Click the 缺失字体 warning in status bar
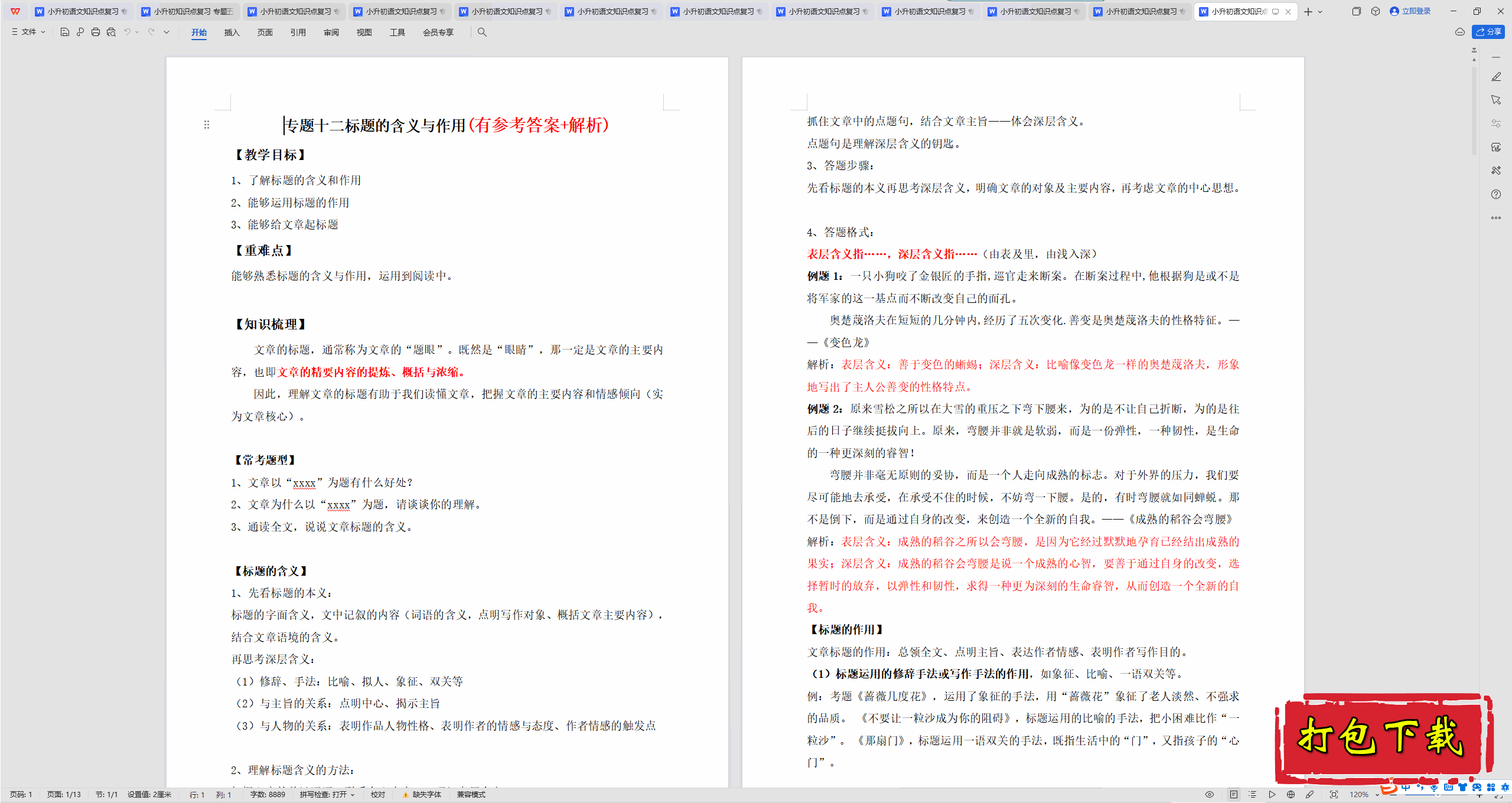 point(422,795)
